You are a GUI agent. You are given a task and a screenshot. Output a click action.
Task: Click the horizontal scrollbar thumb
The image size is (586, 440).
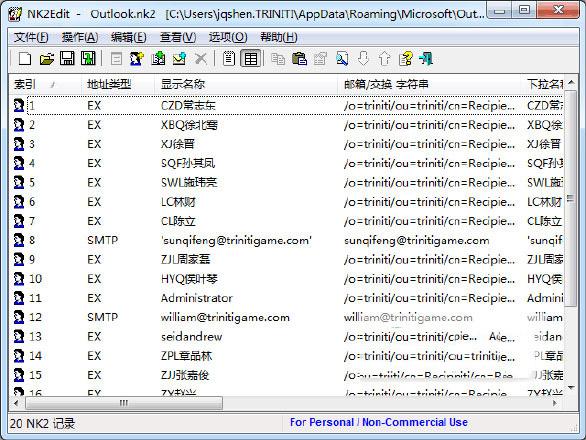[124, 403]
